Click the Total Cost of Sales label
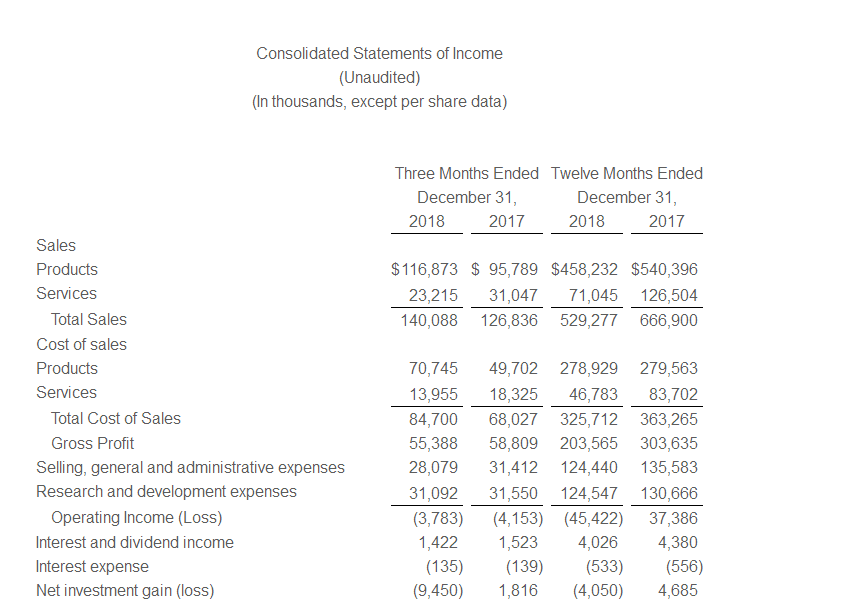Image resolution: width=848 pixels, height=607 pixels. pyautogui.click(x=116, y=418)
